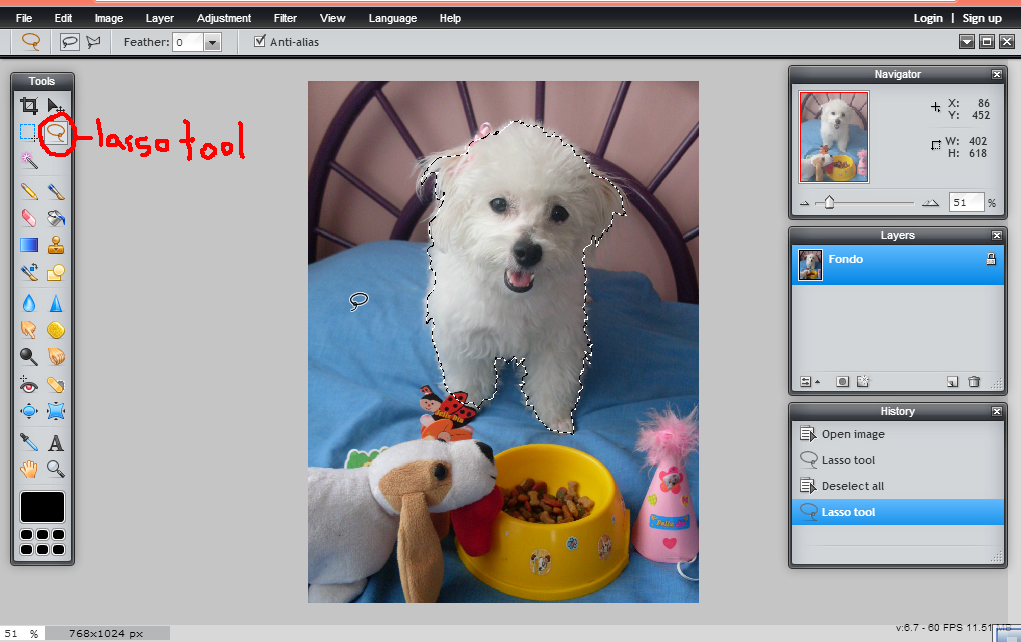Select the Burn hand tool
Viewport: 1021px width, 642px height.
pyautogui.click(x=56, y=357)
